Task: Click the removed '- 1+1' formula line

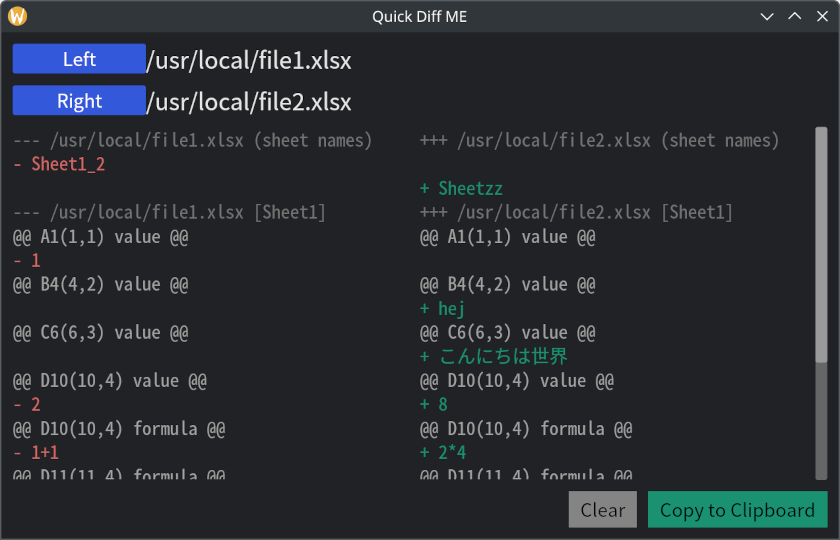Action: click(x=36, y=453)
